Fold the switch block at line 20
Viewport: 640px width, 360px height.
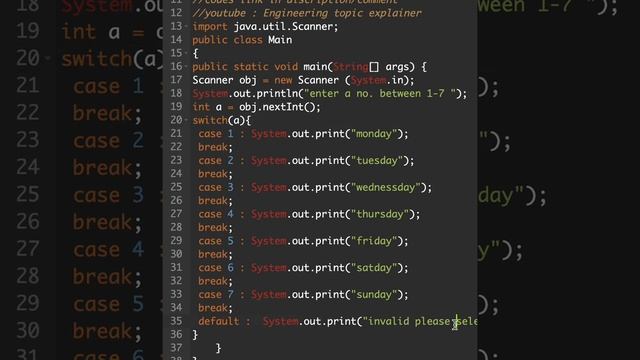tap(186, 120)
